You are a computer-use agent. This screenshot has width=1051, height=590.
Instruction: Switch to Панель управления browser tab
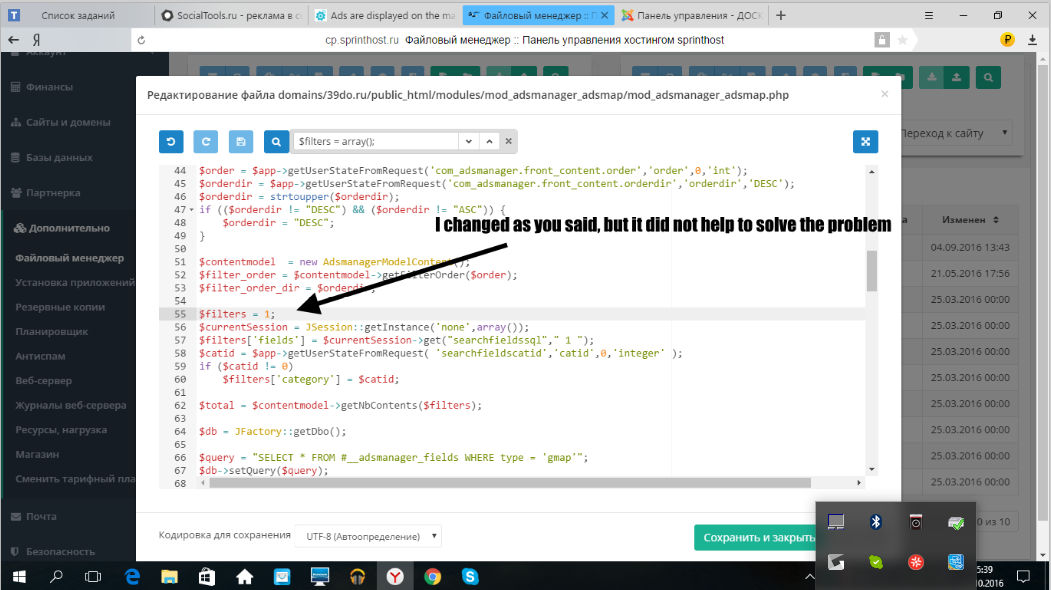(692, 15)
